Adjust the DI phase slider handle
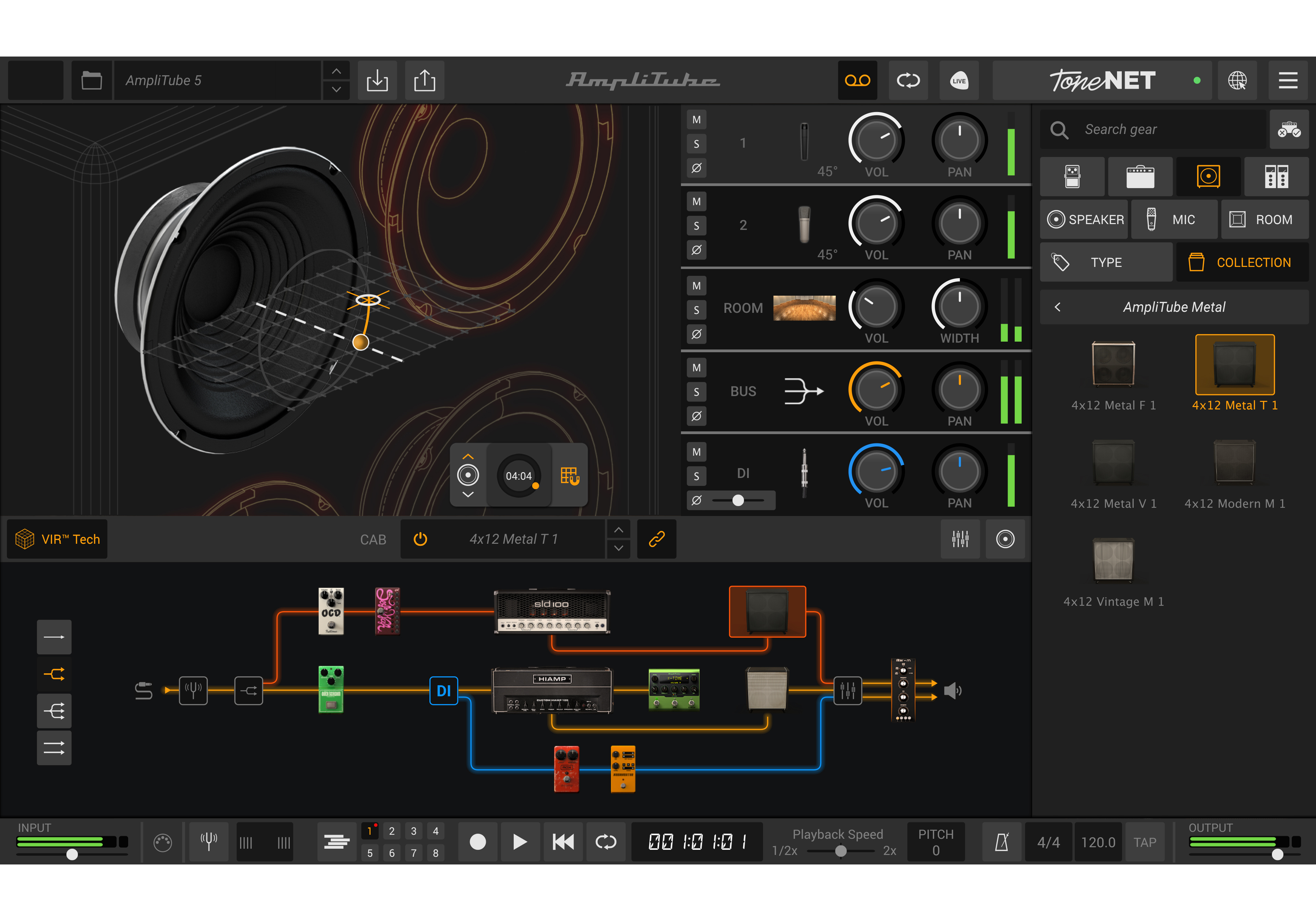Viewport: 1316px width, 921px height. (x=738, y=500)
